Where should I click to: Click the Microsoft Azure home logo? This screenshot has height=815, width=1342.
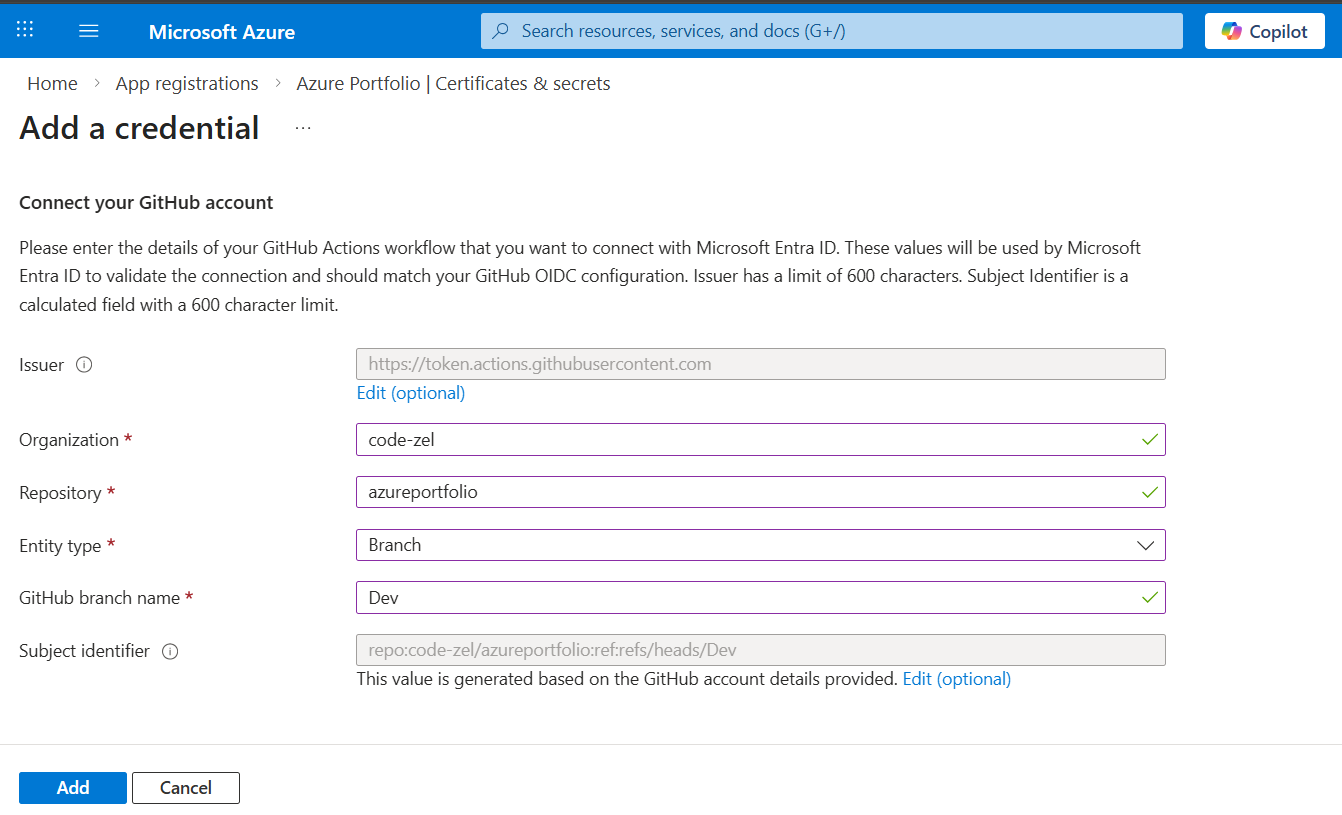point(221,31)
